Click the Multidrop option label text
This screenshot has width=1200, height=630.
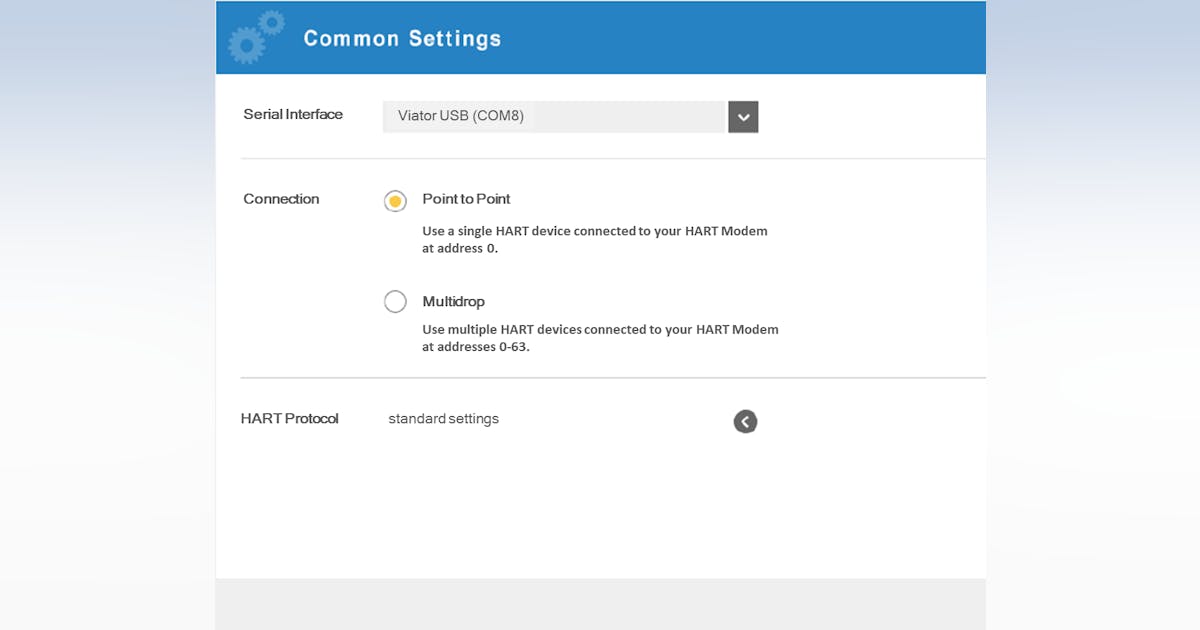pos(453,301)
